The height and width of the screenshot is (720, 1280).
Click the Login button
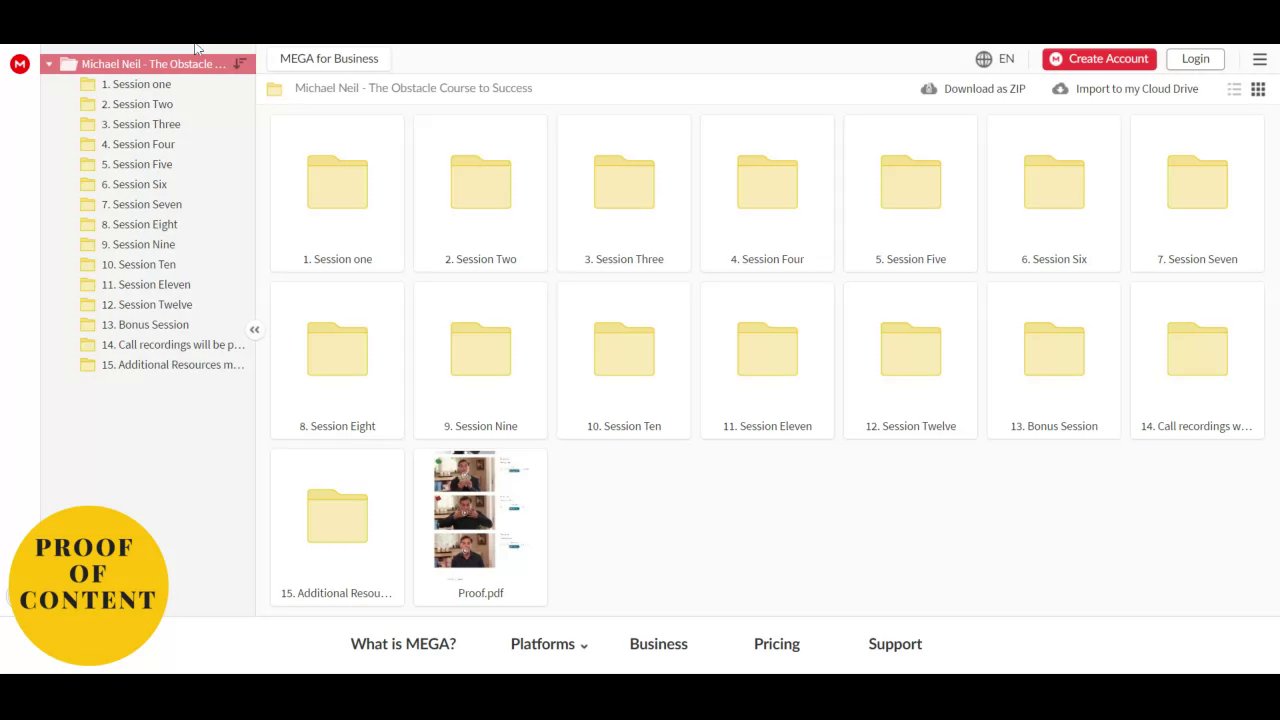[x=1195, y=59]
